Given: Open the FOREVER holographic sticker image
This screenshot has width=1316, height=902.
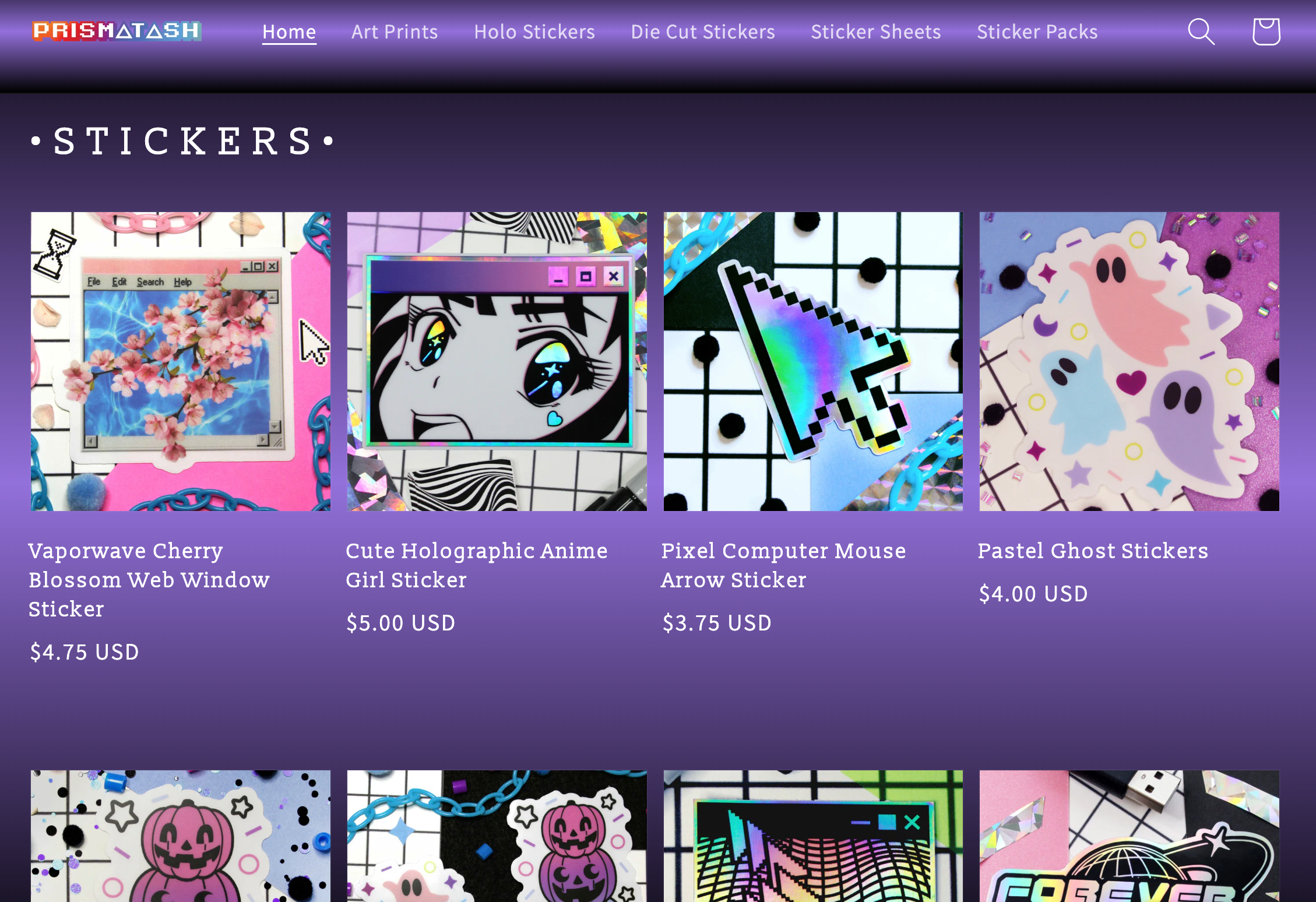Looking at the screenshot, I should 1129,836.
